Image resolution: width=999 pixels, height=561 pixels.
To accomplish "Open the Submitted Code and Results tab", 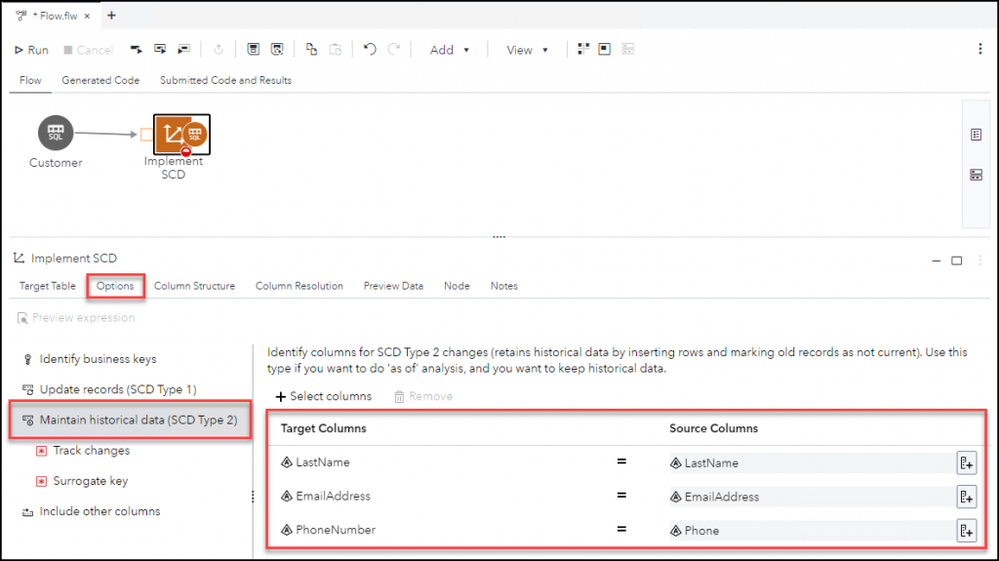I will click(225, 80).
